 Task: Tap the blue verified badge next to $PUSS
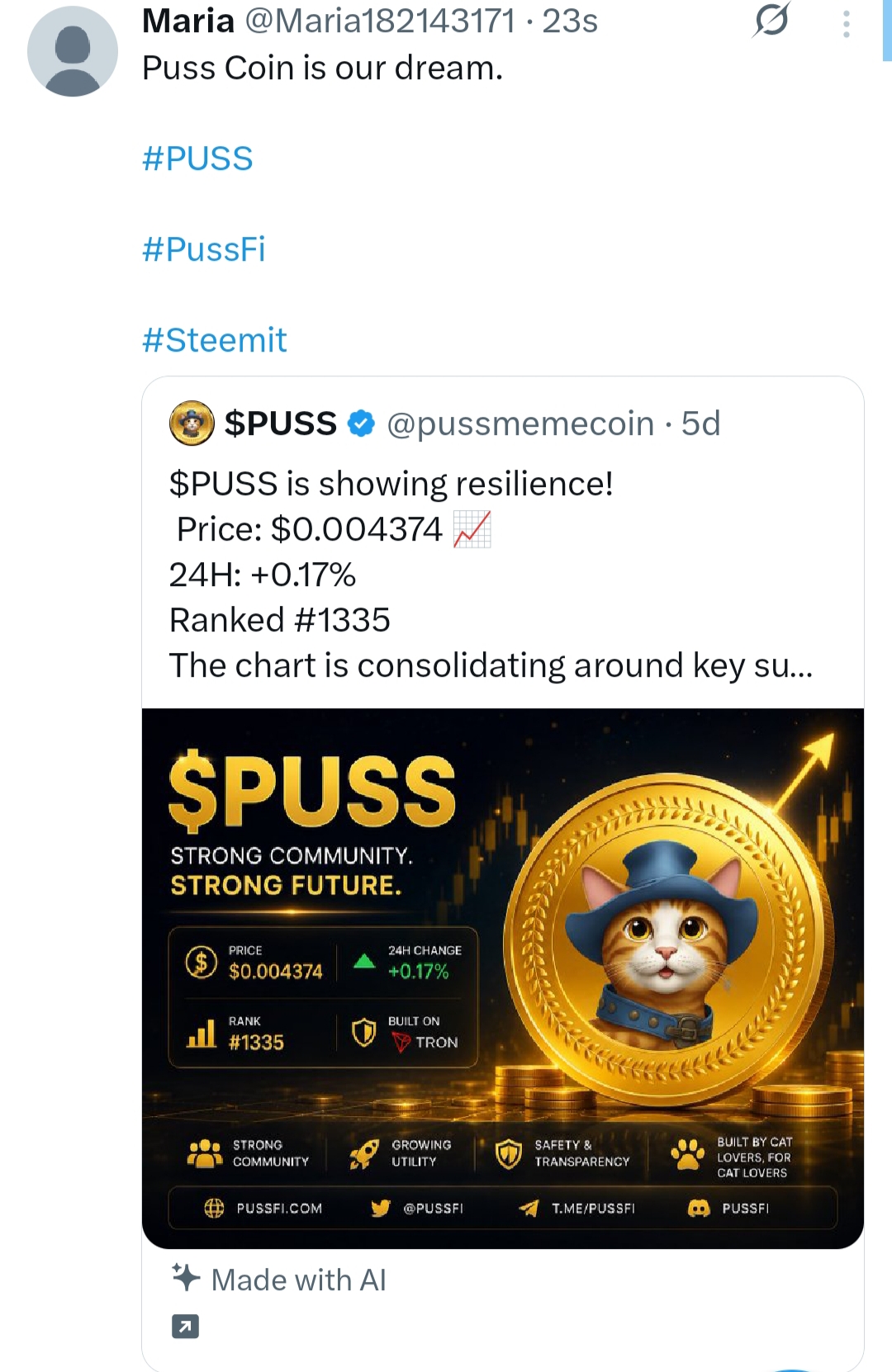click(x=361, y=423)
